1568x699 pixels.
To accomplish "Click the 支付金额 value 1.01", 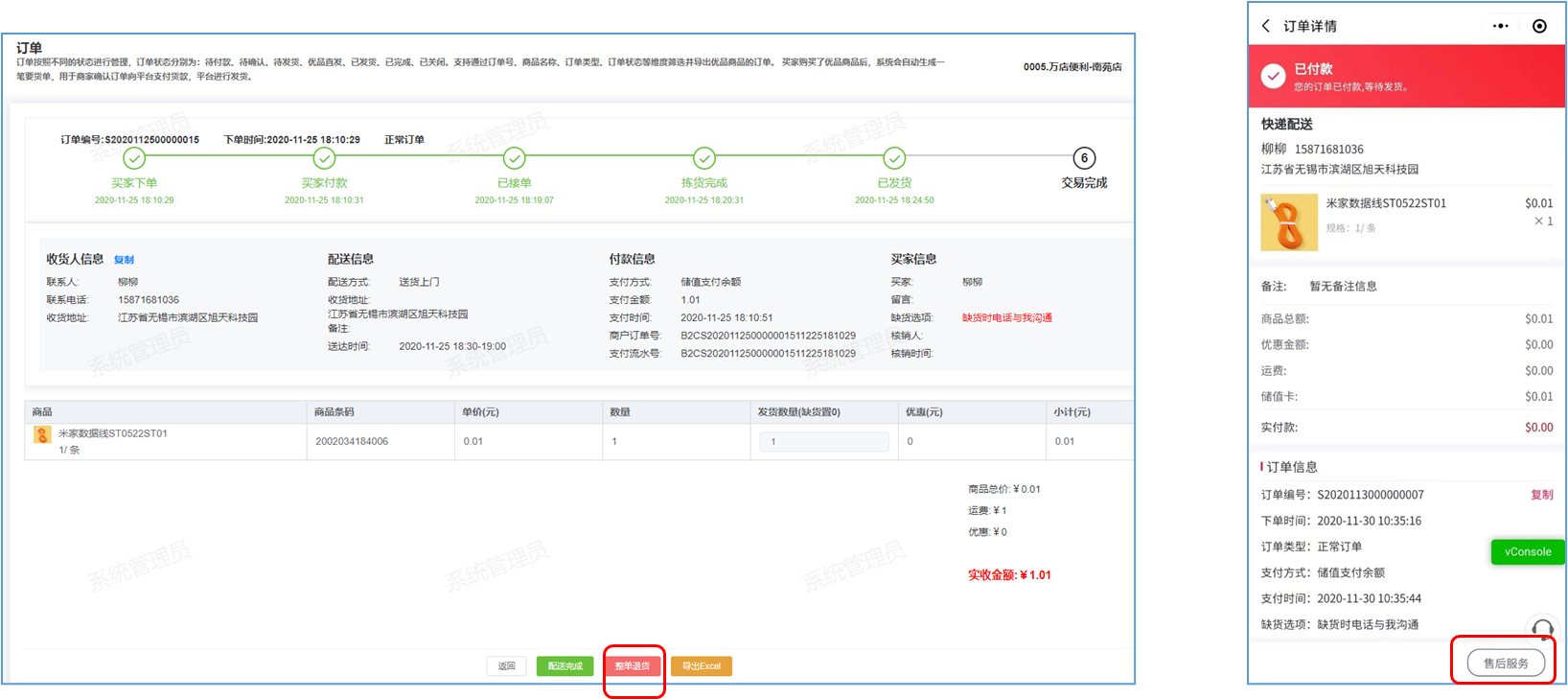I will point(690,300).
